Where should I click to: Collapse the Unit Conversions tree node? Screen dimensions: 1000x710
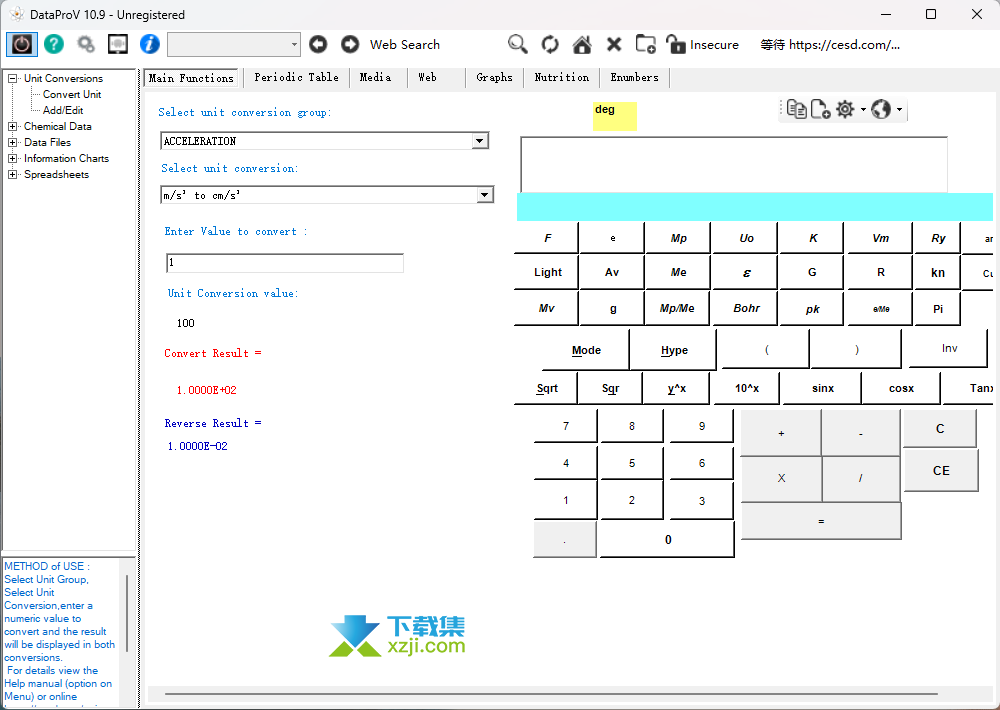12,78
